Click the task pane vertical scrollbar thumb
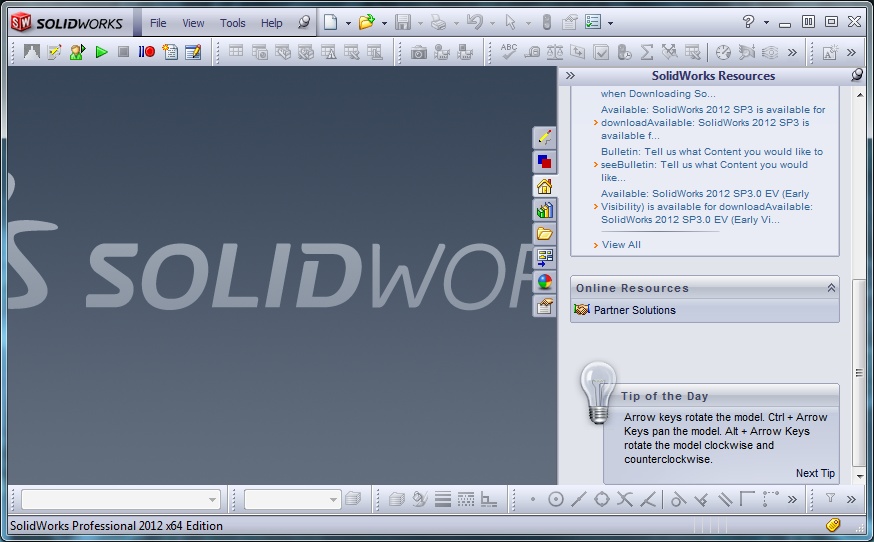The width and height of the screenshot is (874, 542). point(859,372)
